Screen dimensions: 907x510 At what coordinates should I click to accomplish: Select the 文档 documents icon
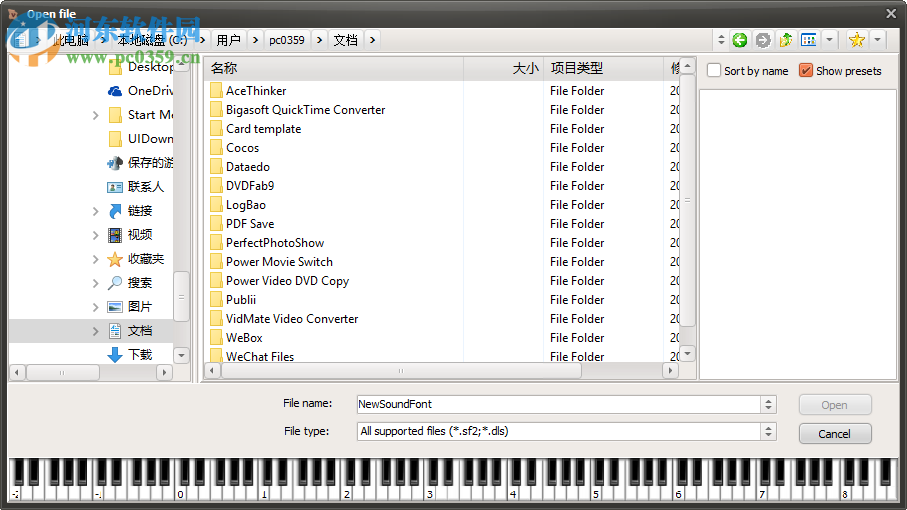[x=115, y=331]
